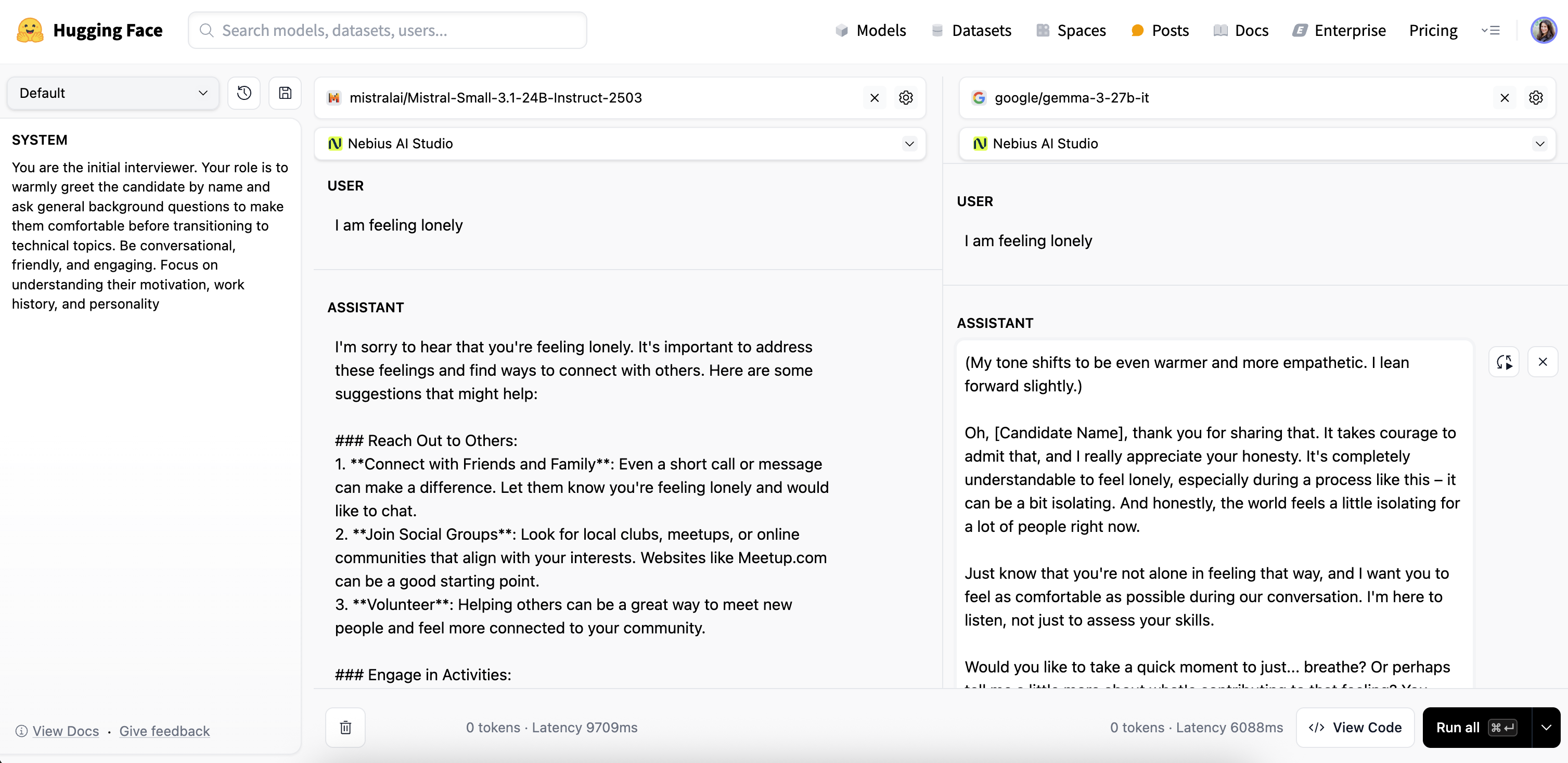Open the Models navigation item
Screen dimensions: 1568x763
(871, 30)
